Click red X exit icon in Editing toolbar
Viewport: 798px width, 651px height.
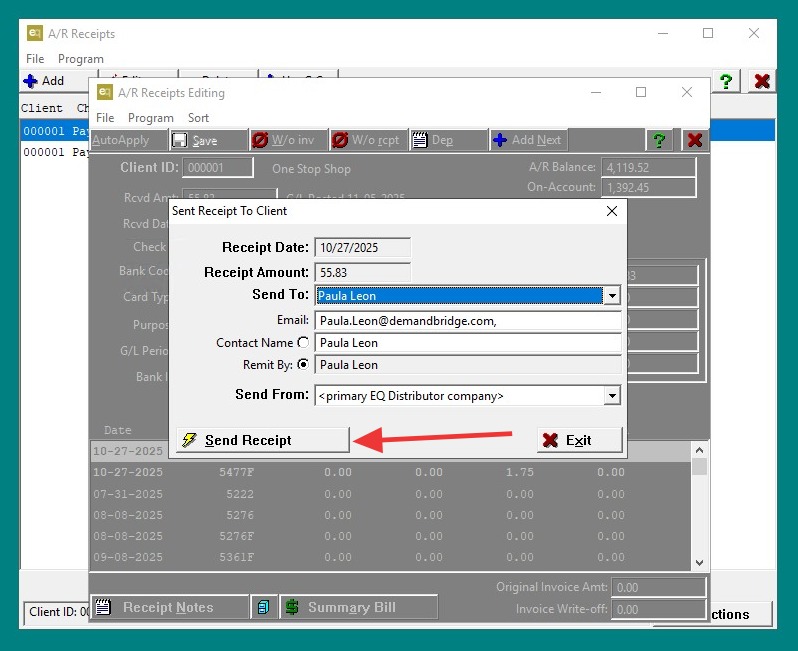click(x=695, y=140)
